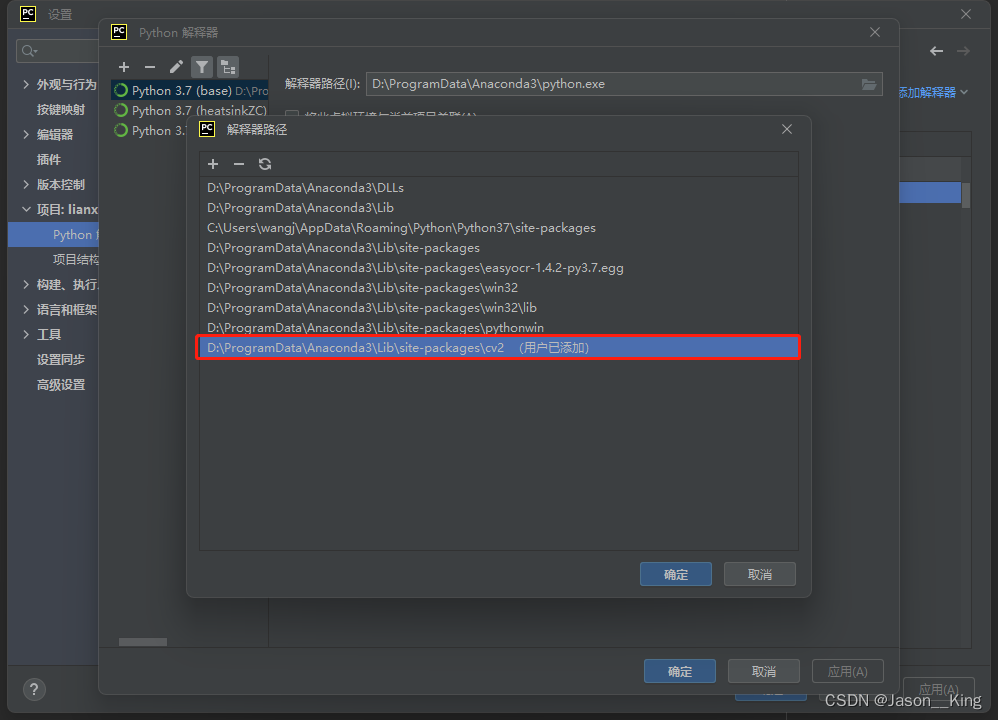Select Python 3.7 (heatsinkZC) interpreter
The height and width of the screenshot is (720, 998).
tap(190, 111)
